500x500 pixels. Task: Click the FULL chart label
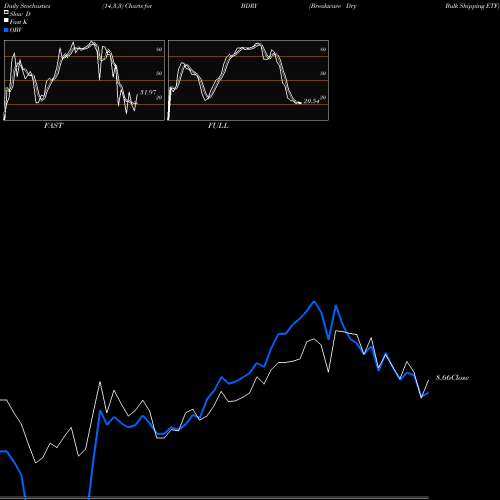click(218, 126)
